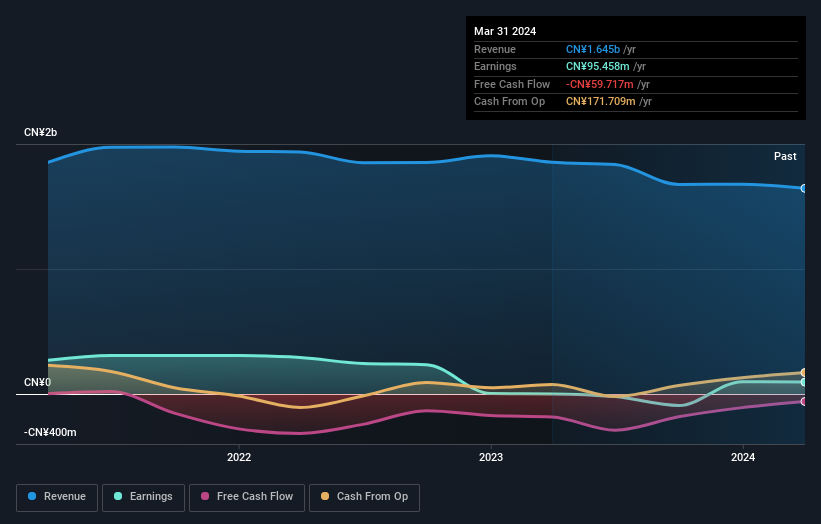Click the Mar 31 2024 tooltip date
This screenshot has width=821, height=524.
(x=505, y=31)
